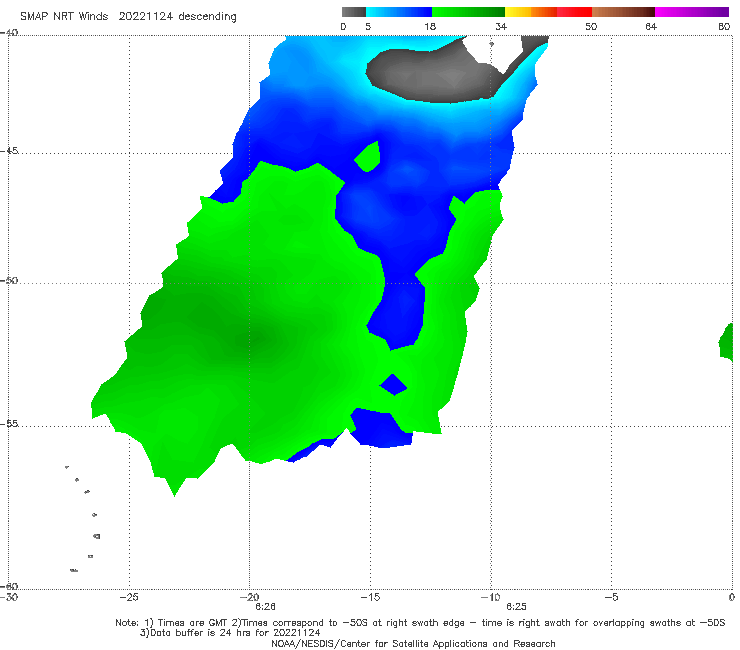
Task: Click the longitude label '-15'
Action: pyautogui.click(x=370, y=597)
